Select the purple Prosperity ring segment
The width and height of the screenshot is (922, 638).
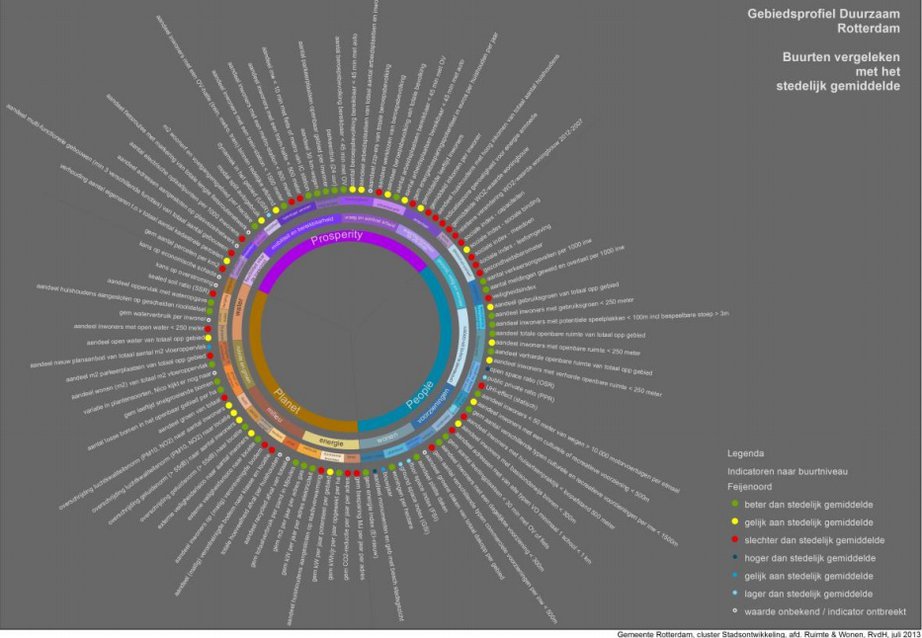(344, 238)
